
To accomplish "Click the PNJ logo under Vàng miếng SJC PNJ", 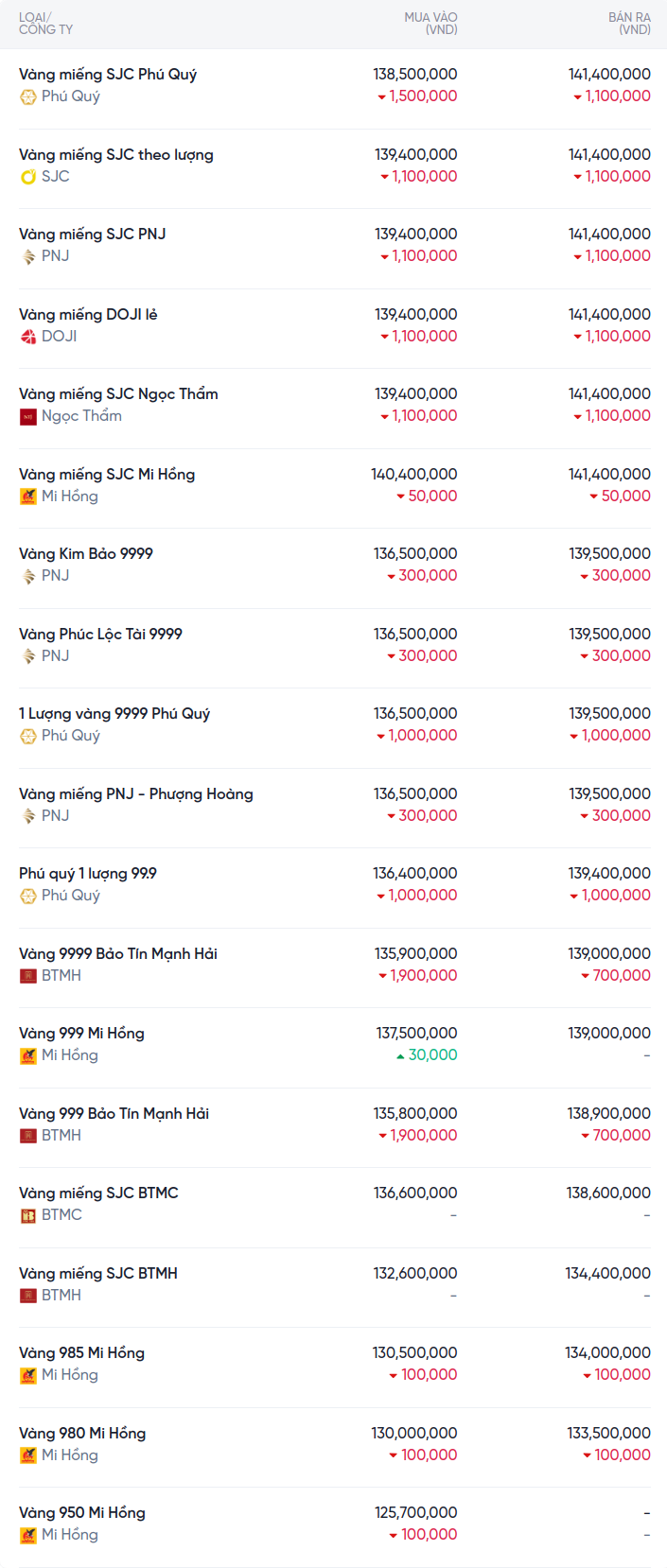I will pyautogui.click(x=28, y=256).
